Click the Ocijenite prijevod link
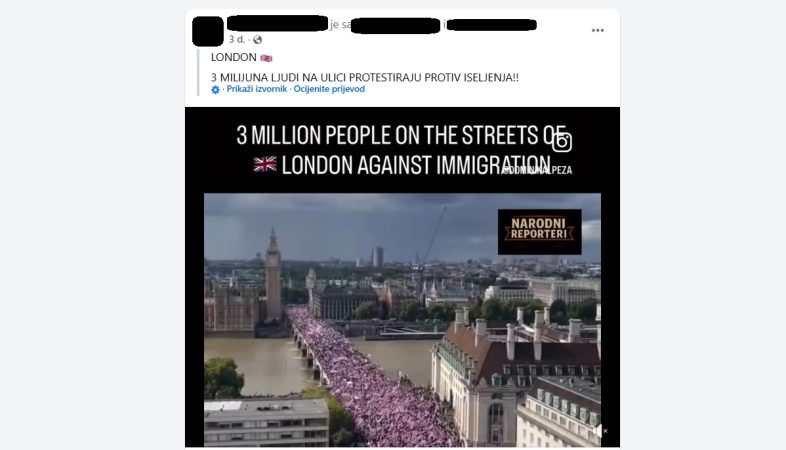This screenshot has width=786, height=450. (x=329, y=89)
